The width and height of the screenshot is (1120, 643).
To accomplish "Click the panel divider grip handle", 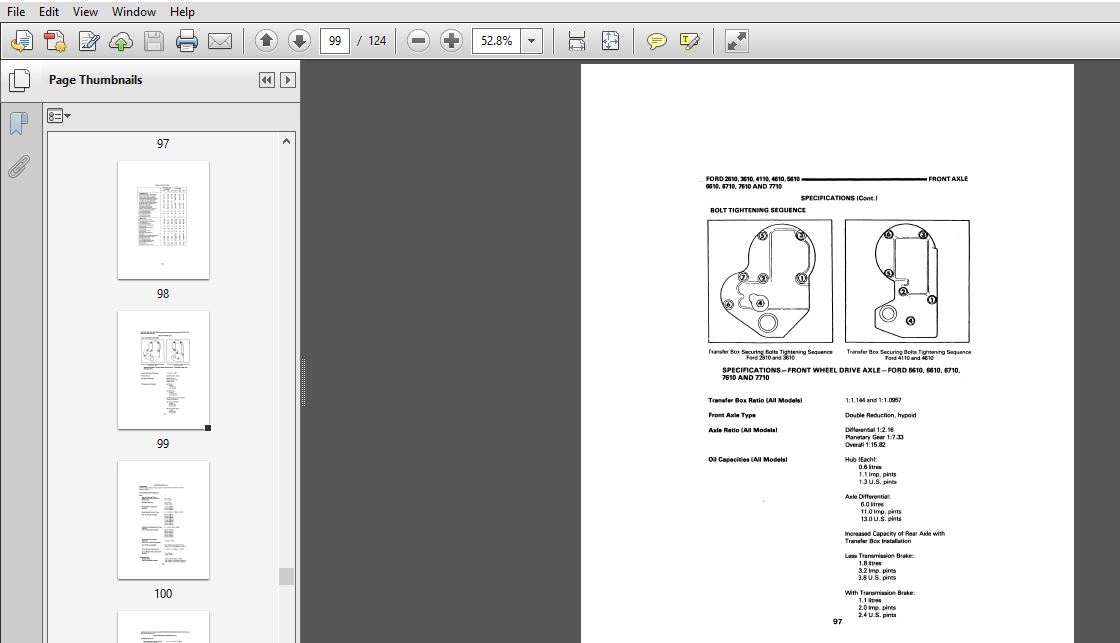I will click(x=303, y=382).
